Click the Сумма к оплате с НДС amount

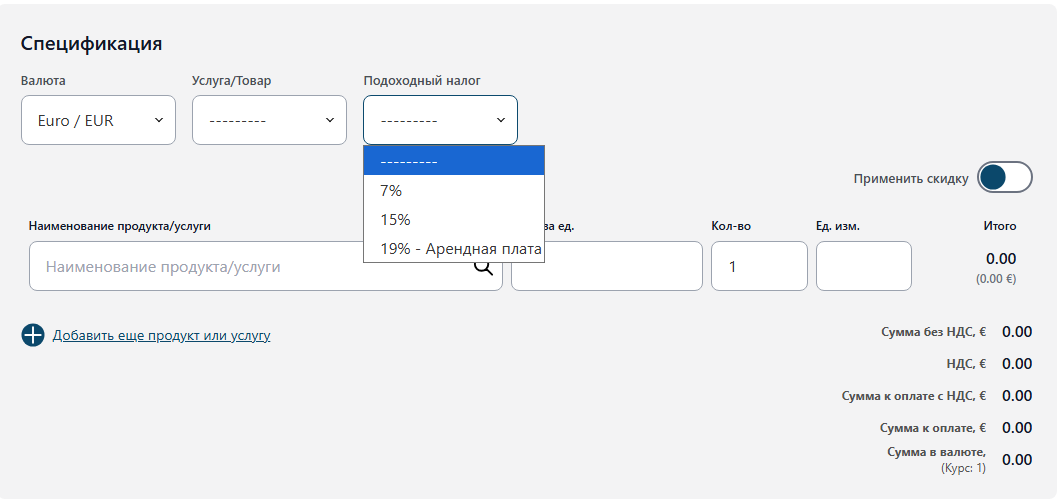pos(1016,396)
